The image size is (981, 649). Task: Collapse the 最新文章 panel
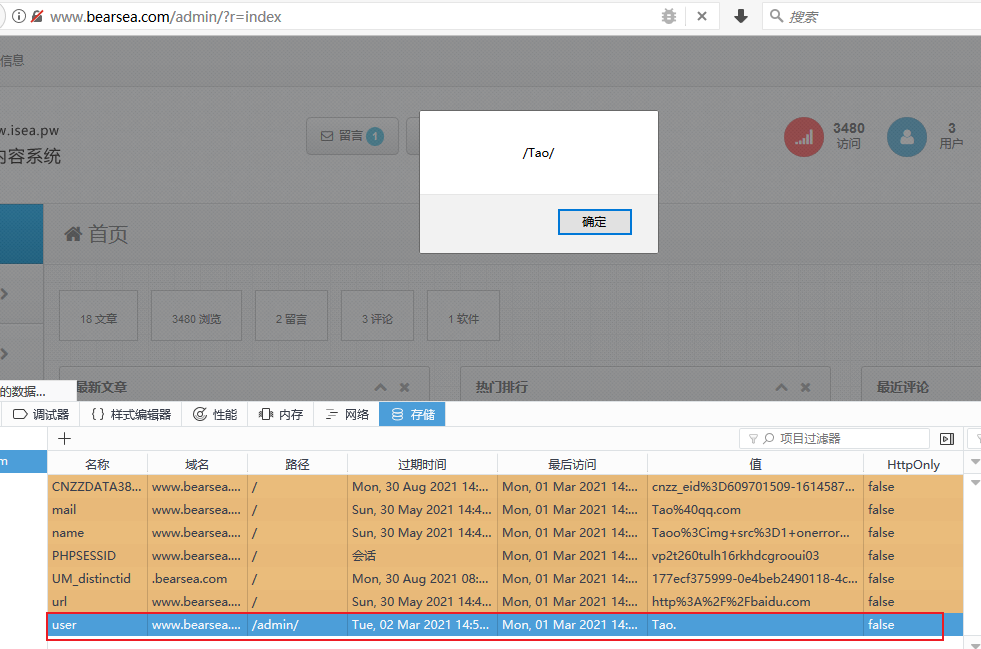coord(380,387)
